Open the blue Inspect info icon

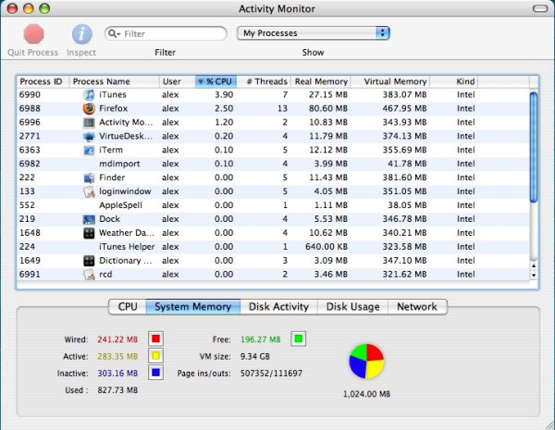click(82, 34)
